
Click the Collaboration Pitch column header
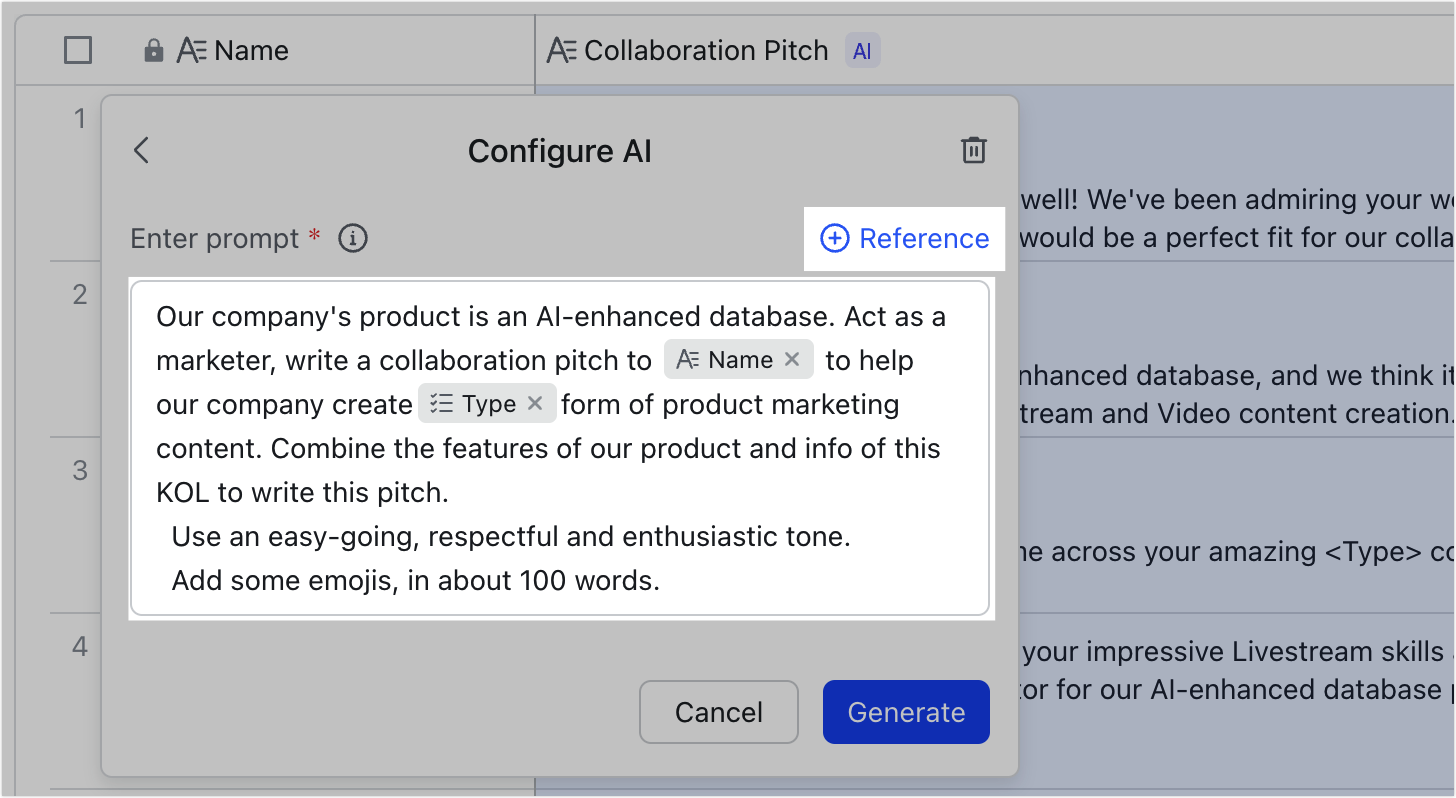click(x=706, y=50)
